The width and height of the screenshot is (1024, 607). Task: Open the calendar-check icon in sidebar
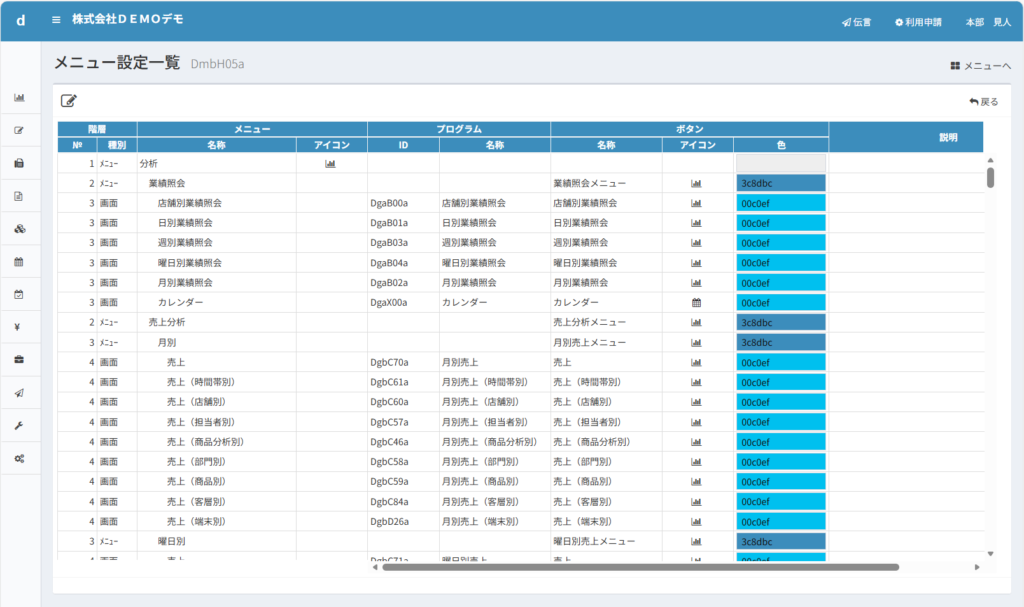pyautogui.click(x=19, y=294)
